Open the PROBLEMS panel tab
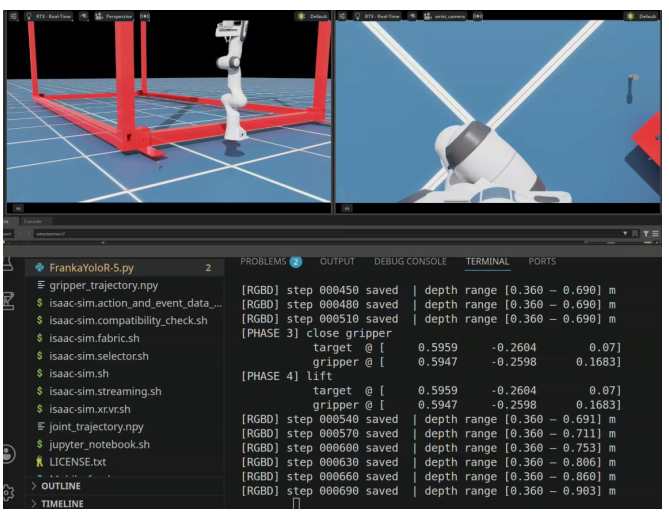669x515 pixels. click(263, 262)
